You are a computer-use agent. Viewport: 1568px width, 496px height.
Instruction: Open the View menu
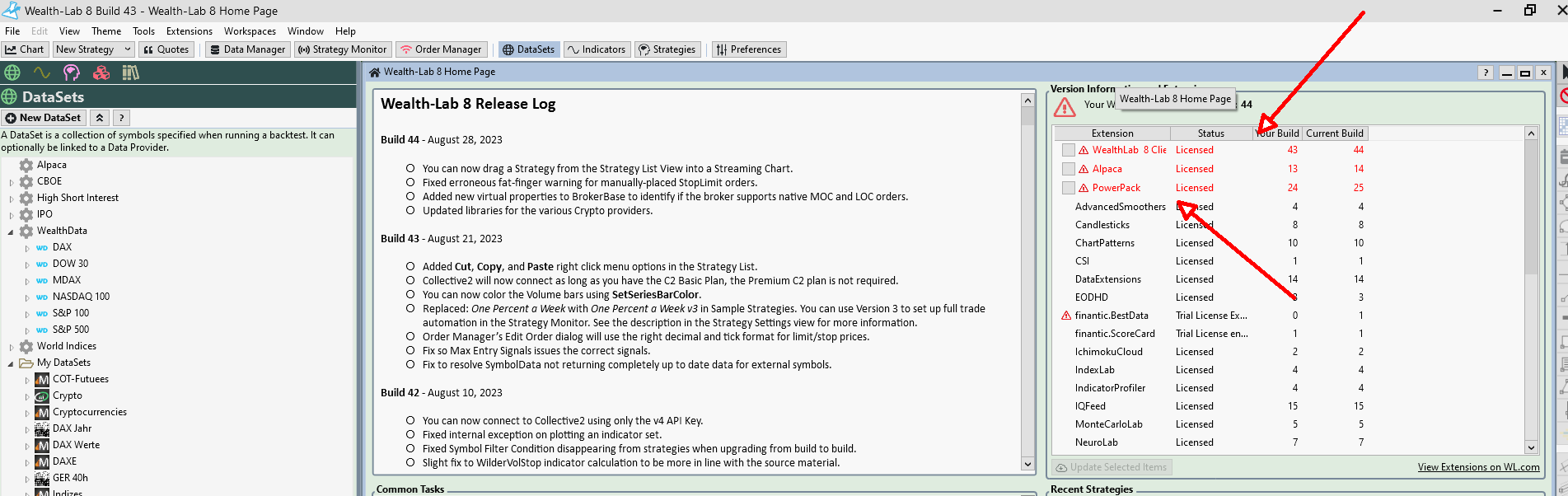click(x=69, y=31)
